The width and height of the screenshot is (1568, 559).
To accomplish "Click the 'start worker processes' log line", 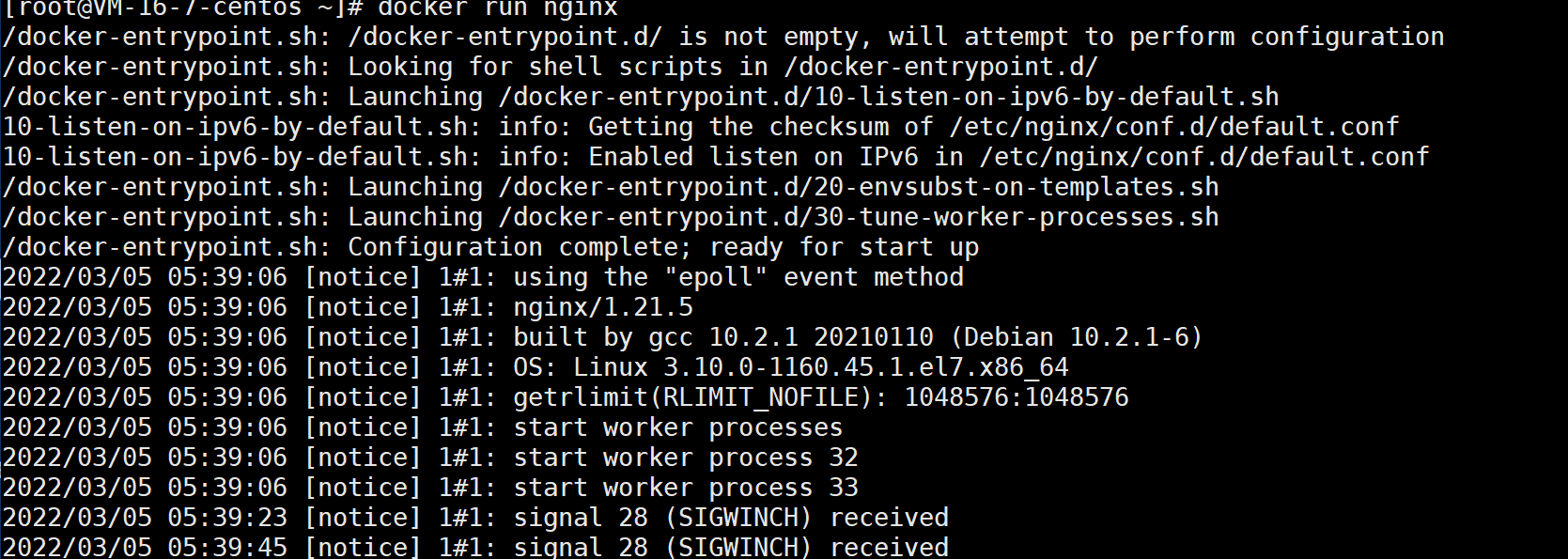I will tap(423, 427).
